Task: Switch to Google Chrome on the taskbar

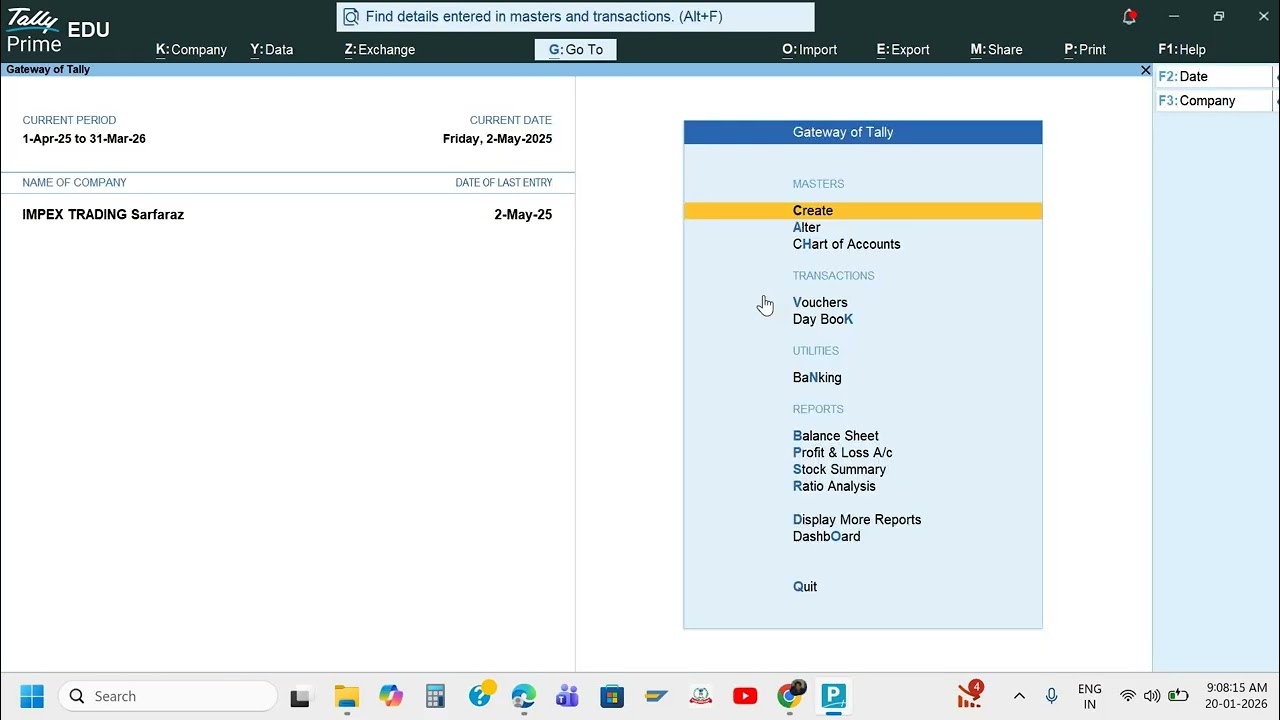Action: [x=790, y=696]
